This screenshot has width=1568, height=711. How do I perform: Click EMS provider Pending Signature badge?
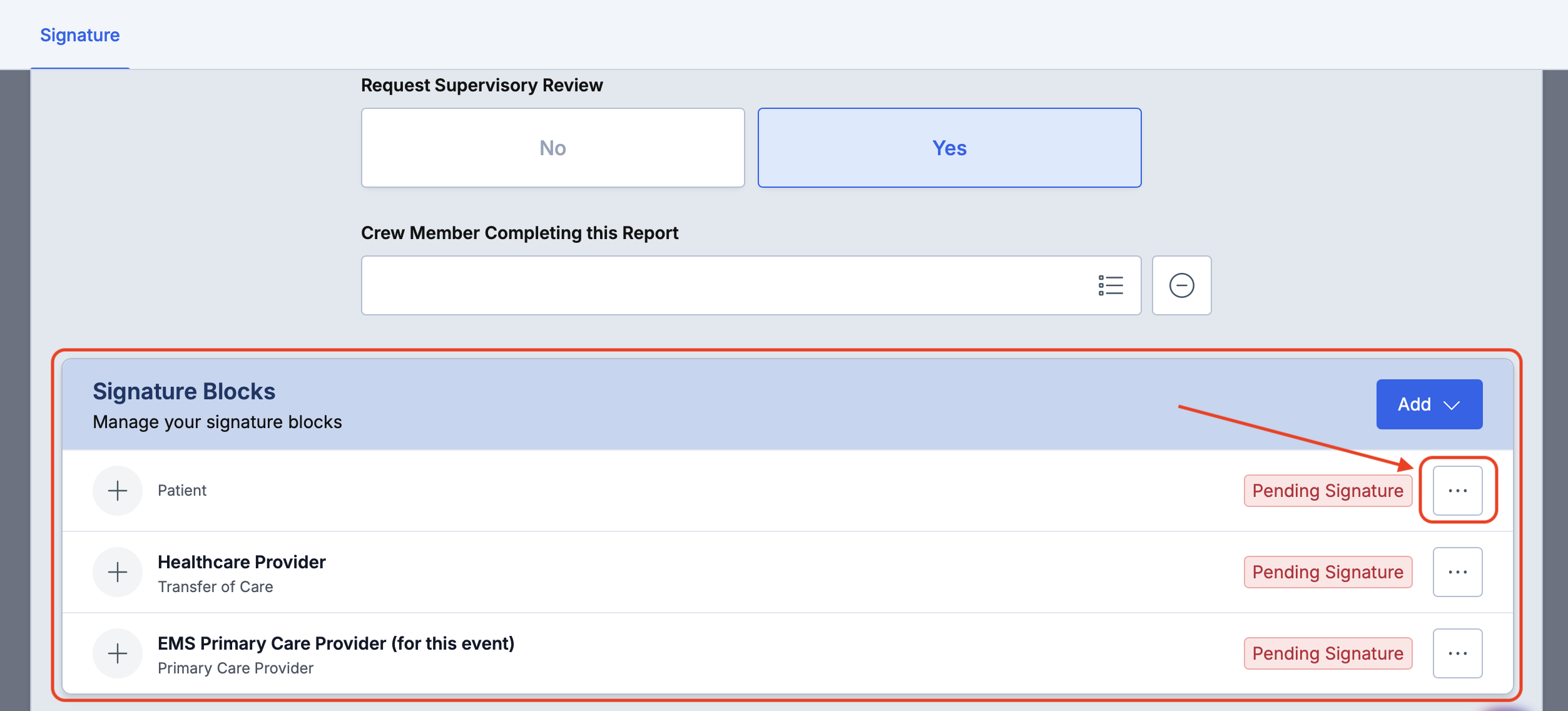point(1327,653)
